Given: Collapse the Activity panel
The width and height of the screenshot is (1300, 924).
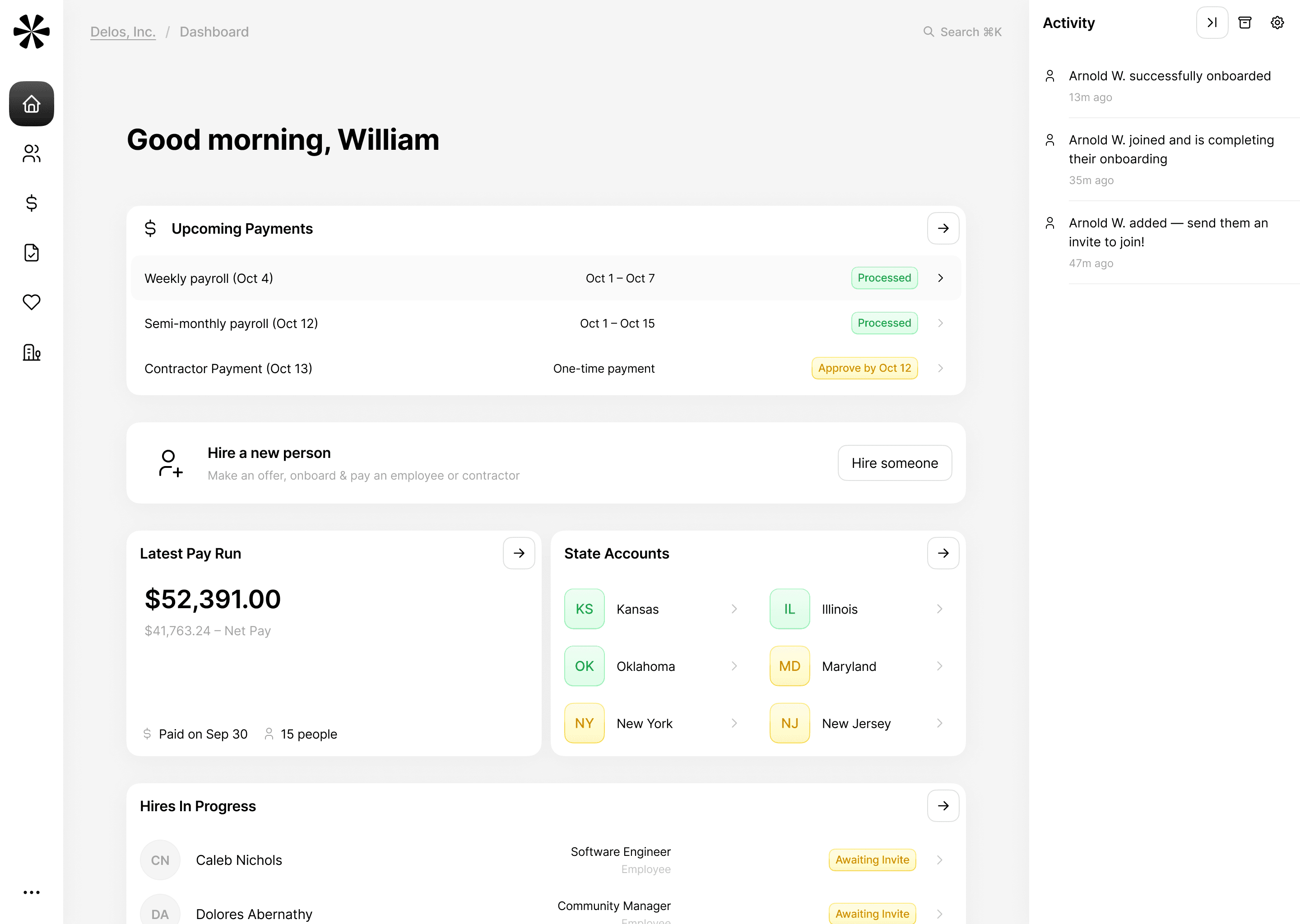Looking at the screenshot, I should click(1212, 23).
